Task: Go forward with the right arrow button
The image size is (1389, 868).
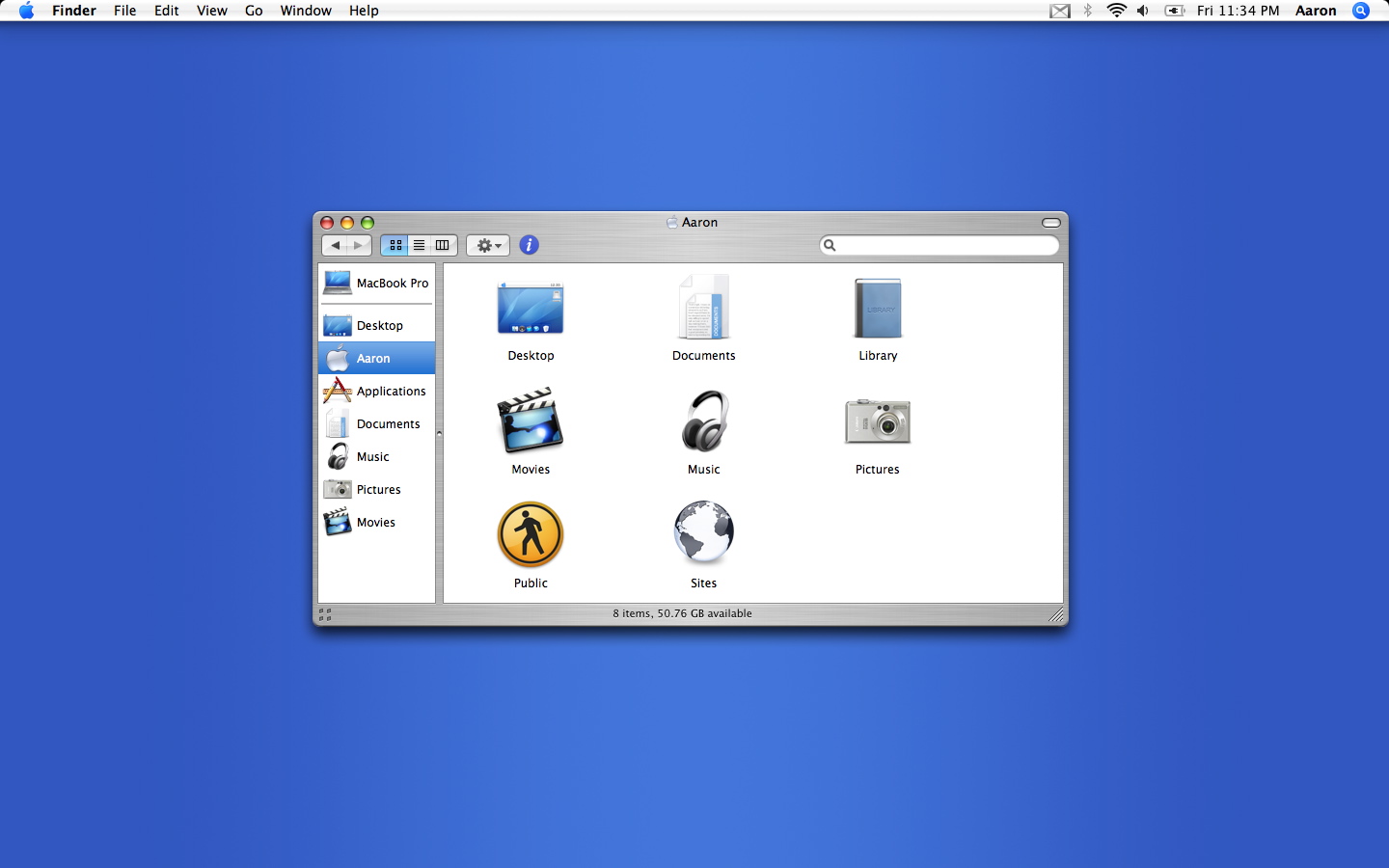Action: 359,245
